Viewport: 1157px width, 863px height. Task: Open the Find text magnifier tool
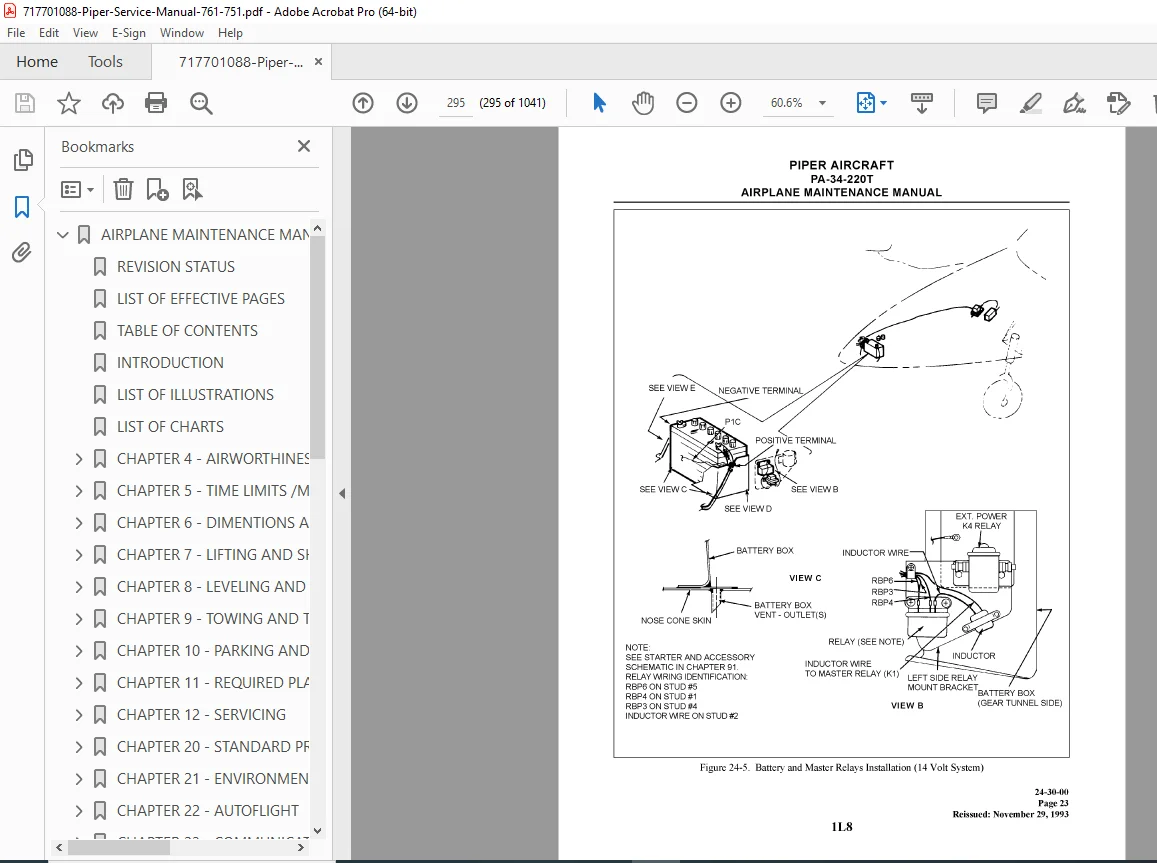coord(201,103)
